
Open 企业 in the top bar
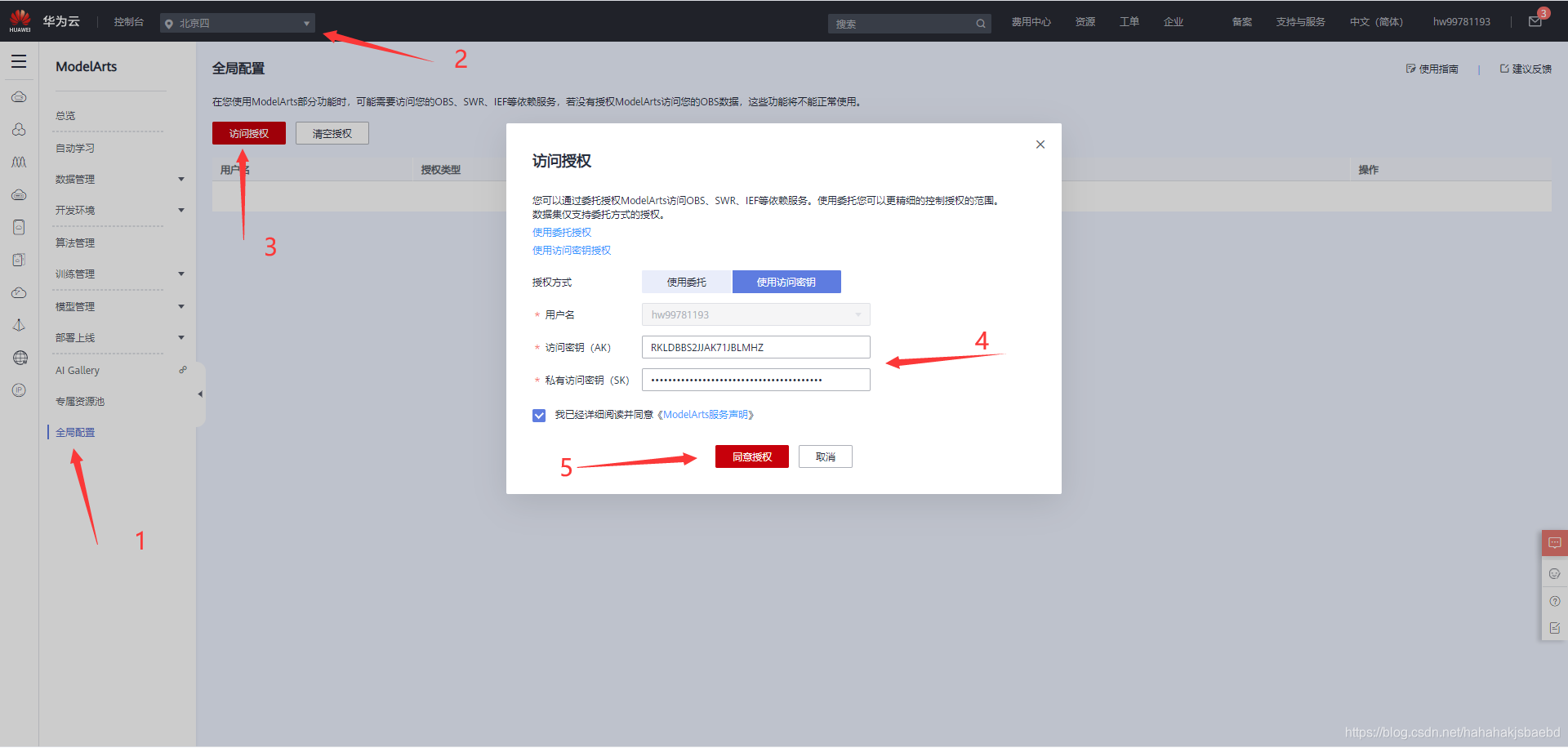click(x=1174, y=22)
